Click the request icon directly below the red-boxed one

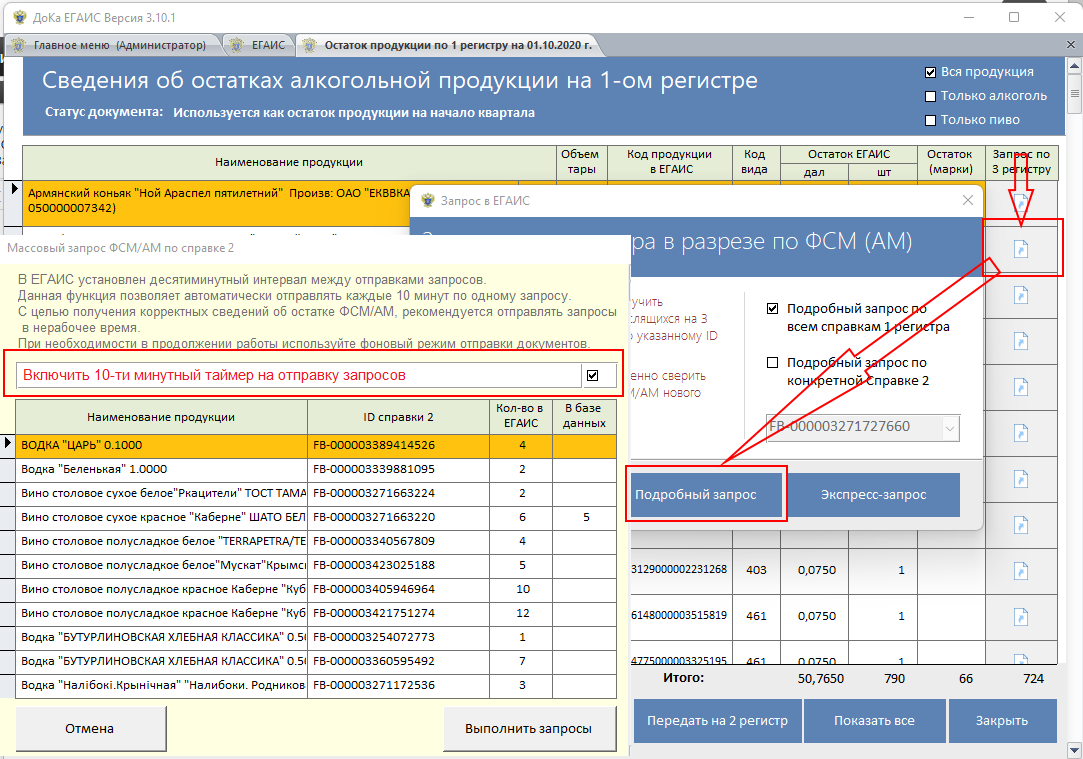[x=1021, y=295]
